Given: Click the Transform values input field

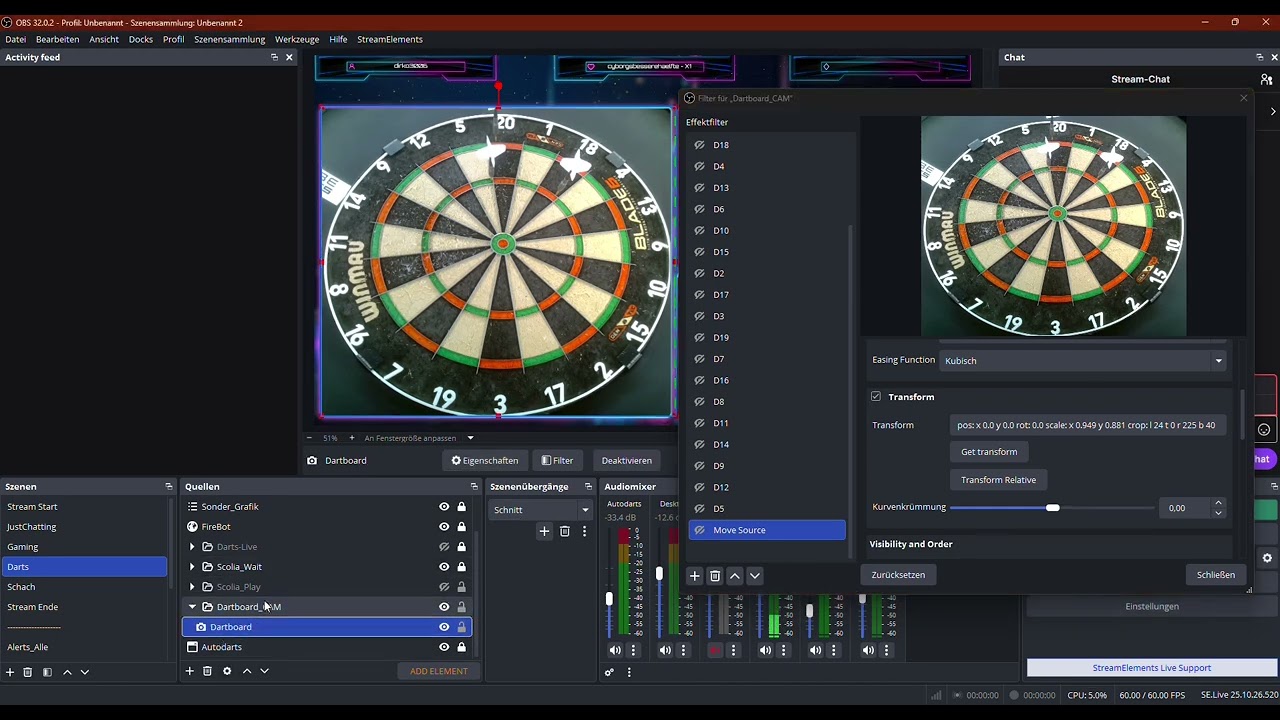Looking at the screenshot, I should tap(1088, 425).
